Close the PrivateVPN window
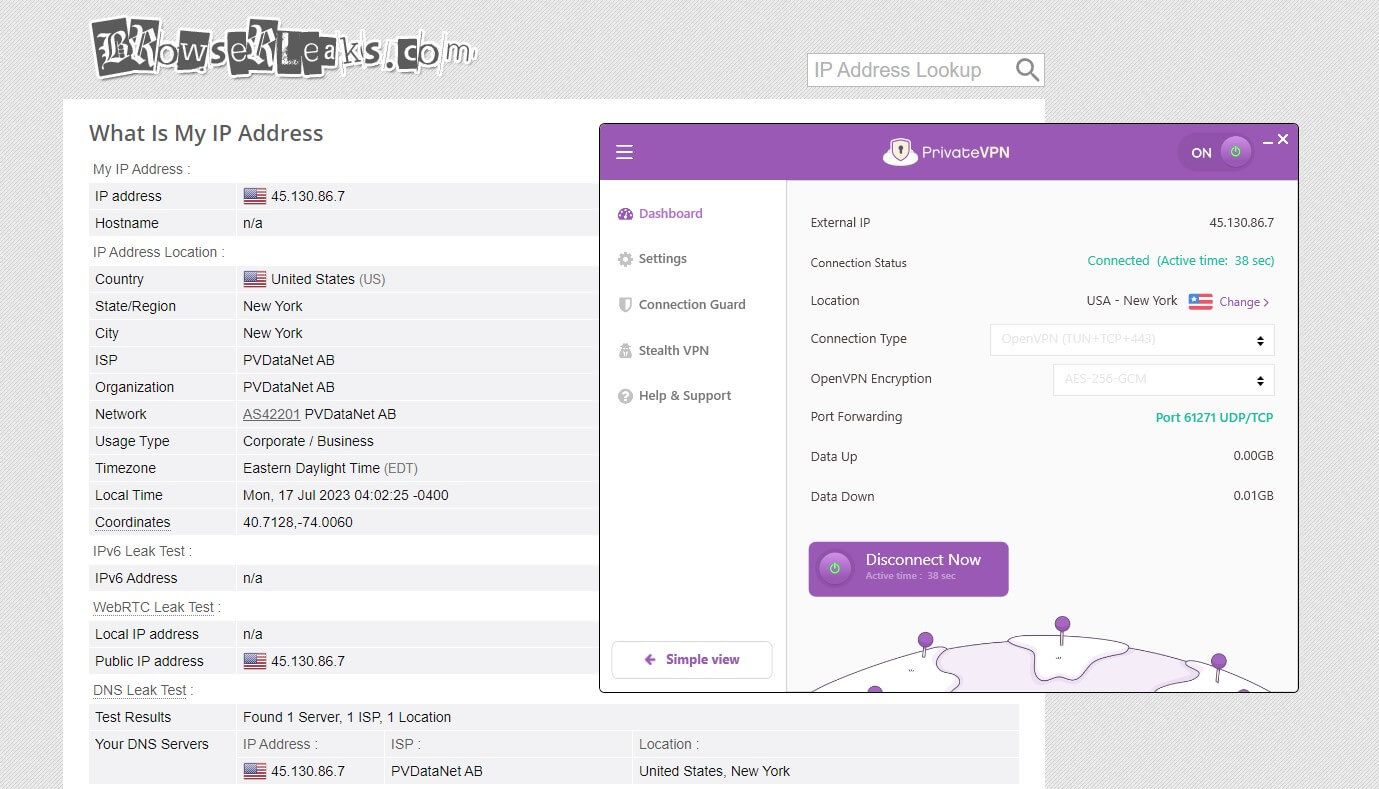This screenshot has width=1379, height=789. [x=1283, y=140]
